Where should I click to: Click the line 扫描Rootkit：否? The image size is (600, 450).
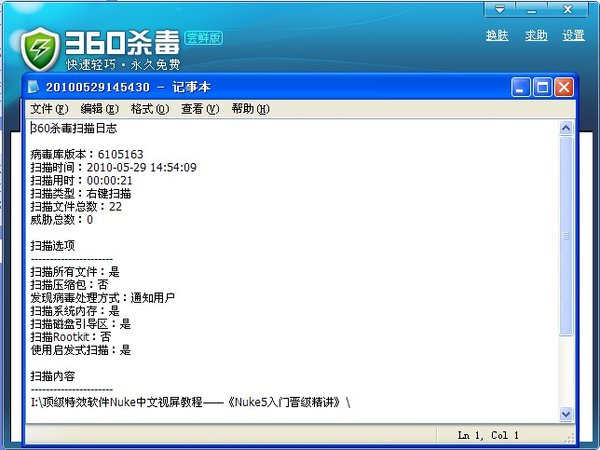click(71, 337)
